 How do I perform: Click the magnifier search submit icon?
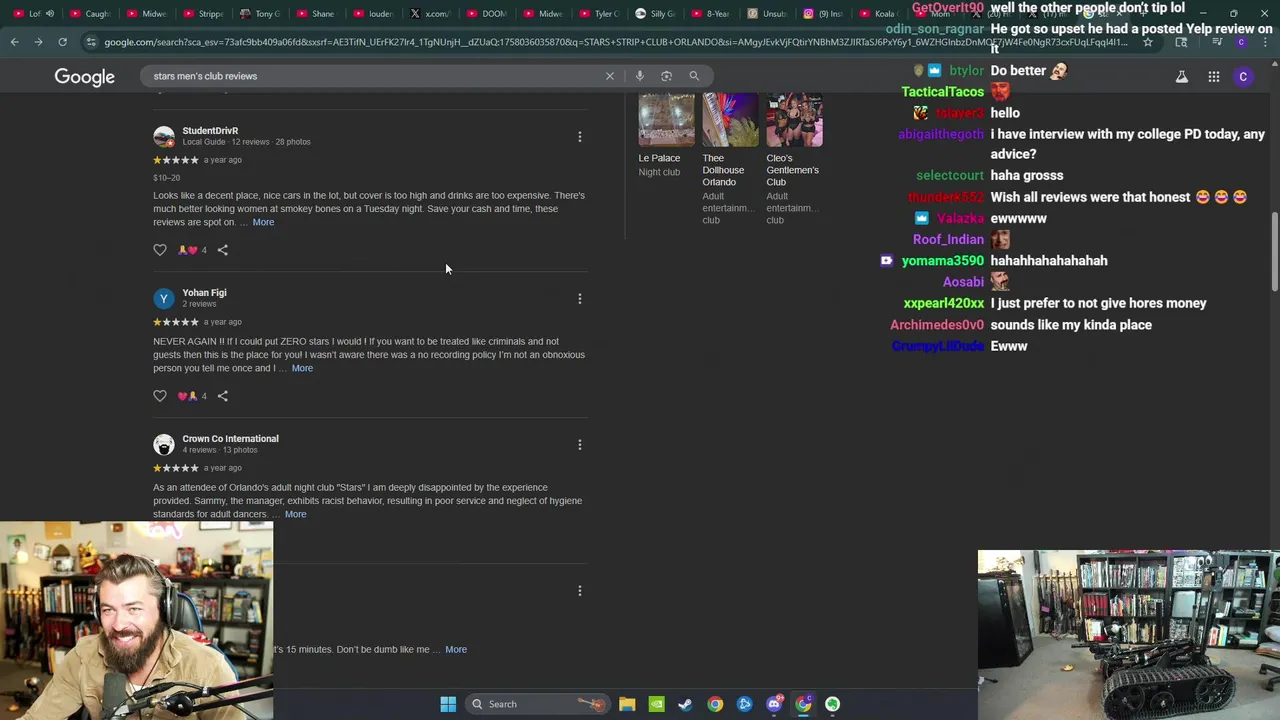coord(694,76)
